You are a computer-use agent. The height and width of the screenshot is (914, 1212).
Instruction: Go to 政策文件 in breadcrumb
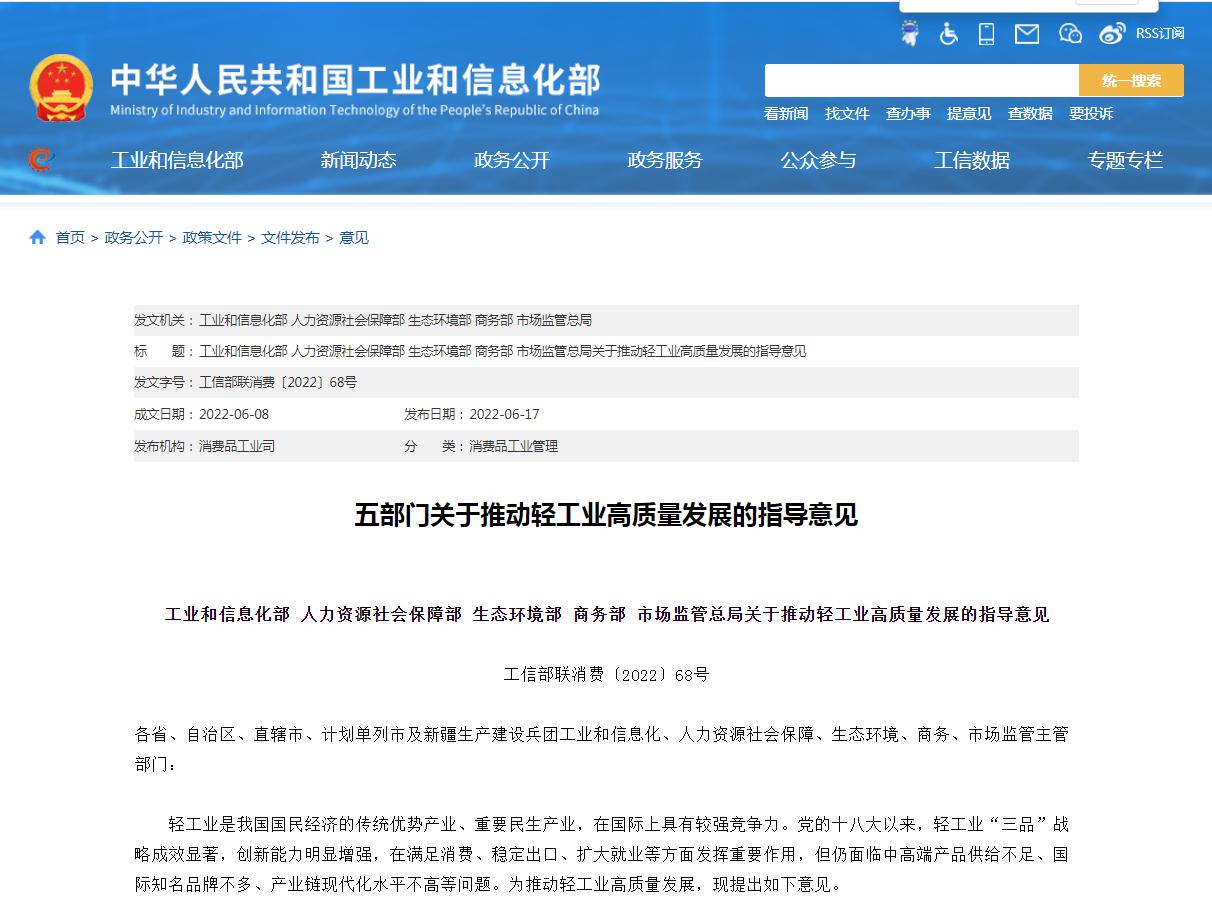(x=212, y=237)
